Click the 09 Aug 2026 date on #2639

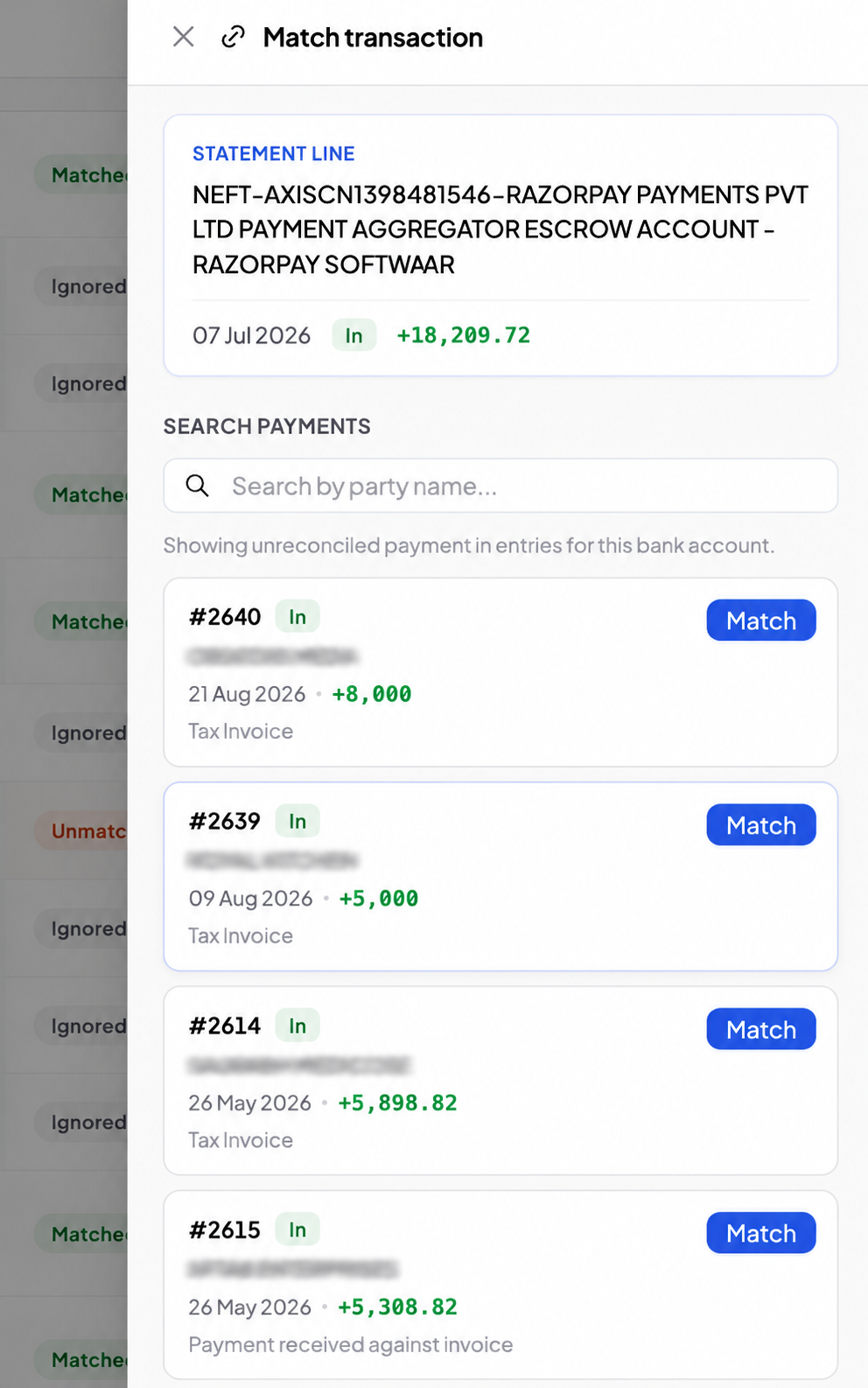250,899
